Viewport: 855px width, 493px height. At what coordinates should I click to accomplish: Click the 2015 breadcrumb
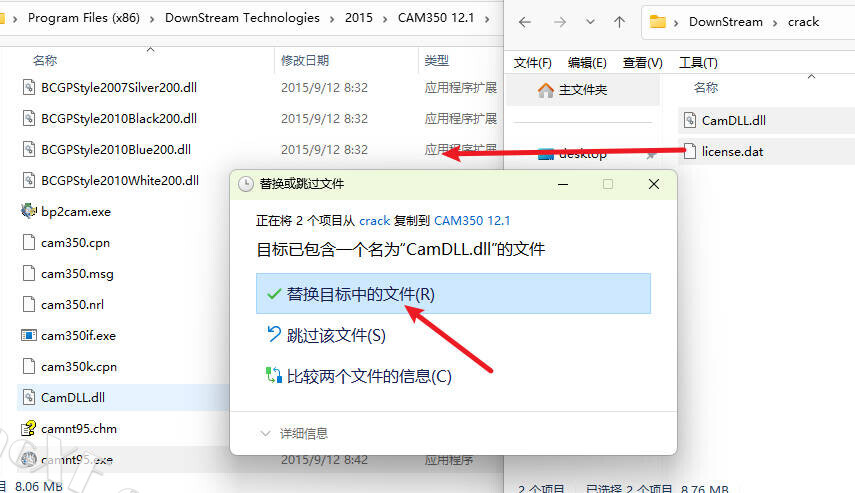tap(359, 18)
